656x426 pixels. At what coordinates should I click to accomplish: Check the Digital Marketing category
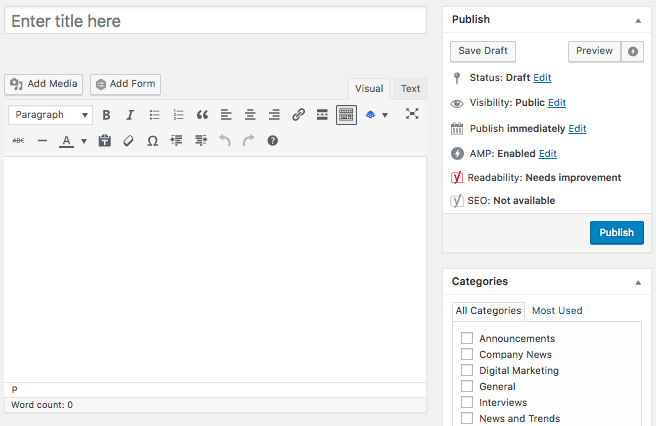click(467, 370)
